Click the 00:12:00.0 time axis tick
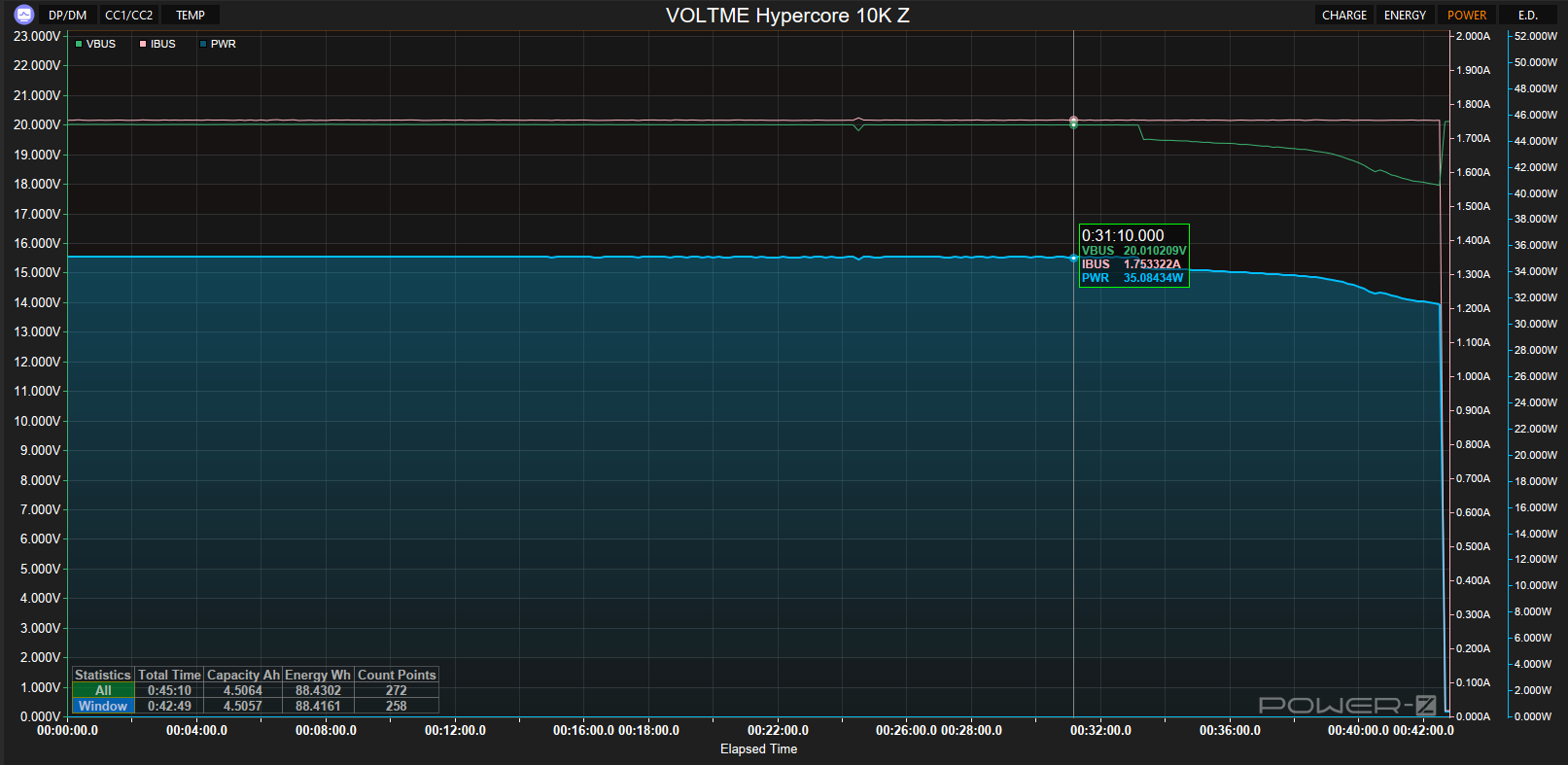 point(455,730)
